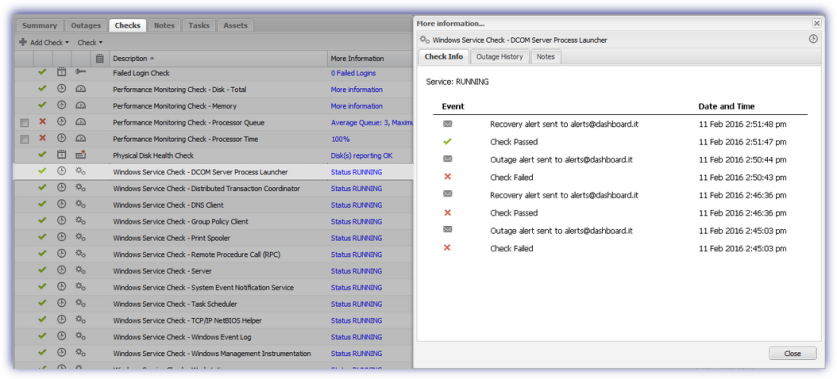Click the 100% Processor Time link
This screenshot has width=837, height=379.
point(340,139)
